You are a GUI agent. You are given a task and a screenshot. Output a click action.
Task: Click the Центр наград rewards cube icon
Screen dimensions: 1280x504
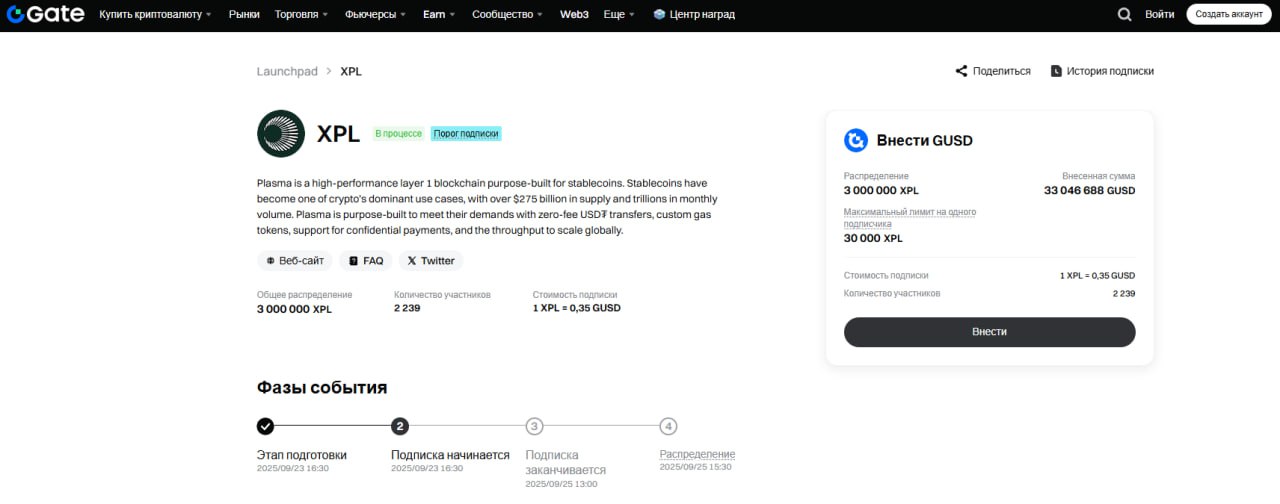pyautogui.click(x=659, y=15)
